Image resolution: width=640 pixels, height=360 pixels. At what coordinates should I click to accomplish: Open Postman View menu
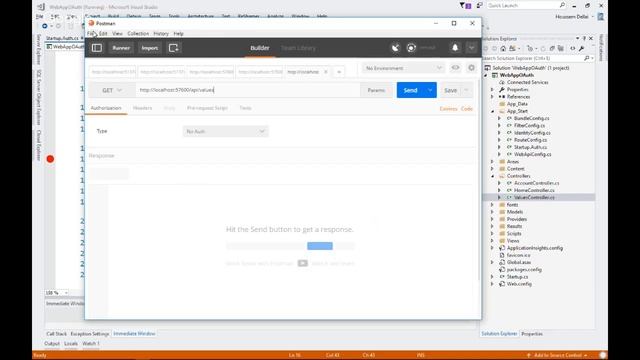[117, 33]
